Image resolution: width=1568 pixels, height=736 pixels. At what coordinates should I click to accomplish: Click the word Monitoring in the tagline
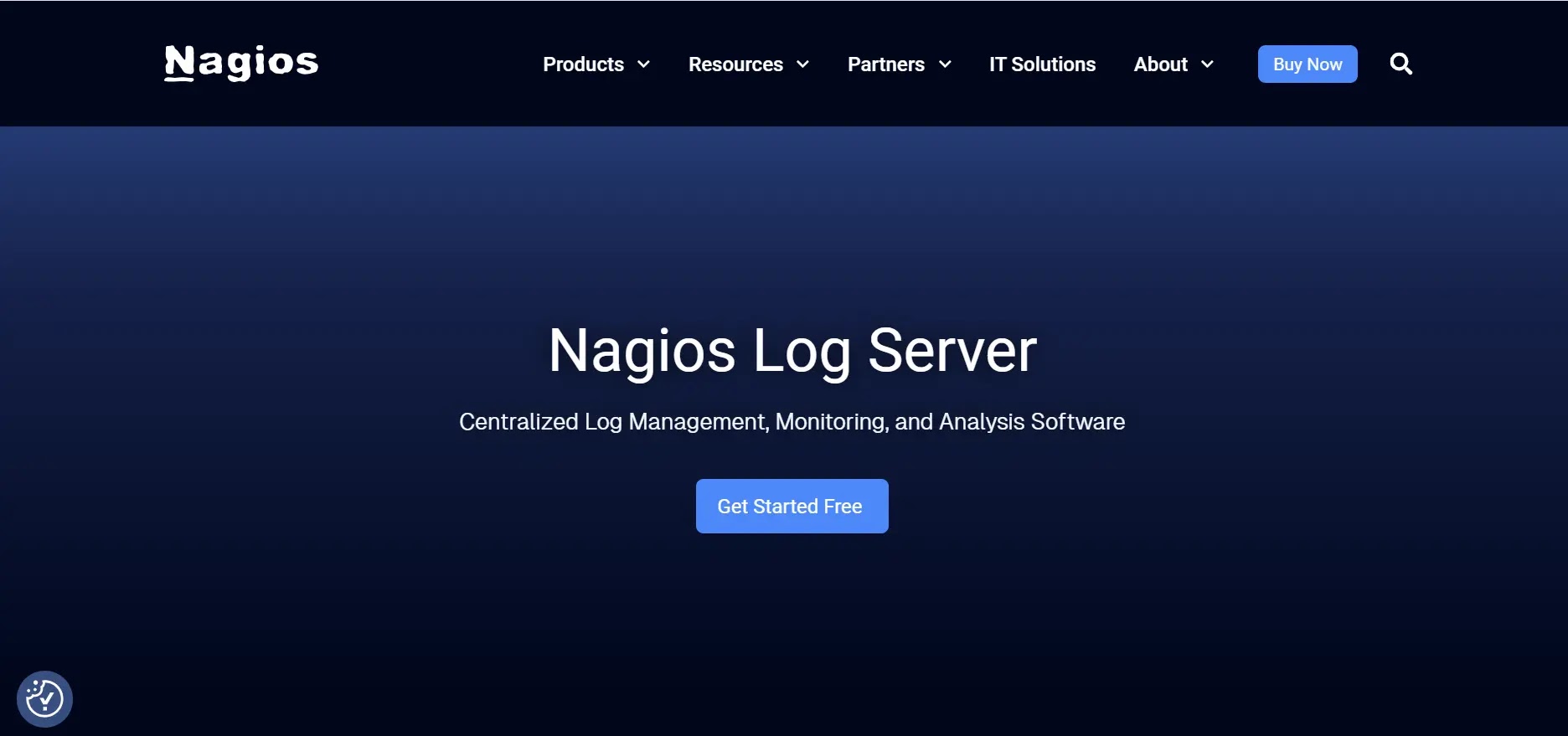pyautogui.click(x=831, y=422)
